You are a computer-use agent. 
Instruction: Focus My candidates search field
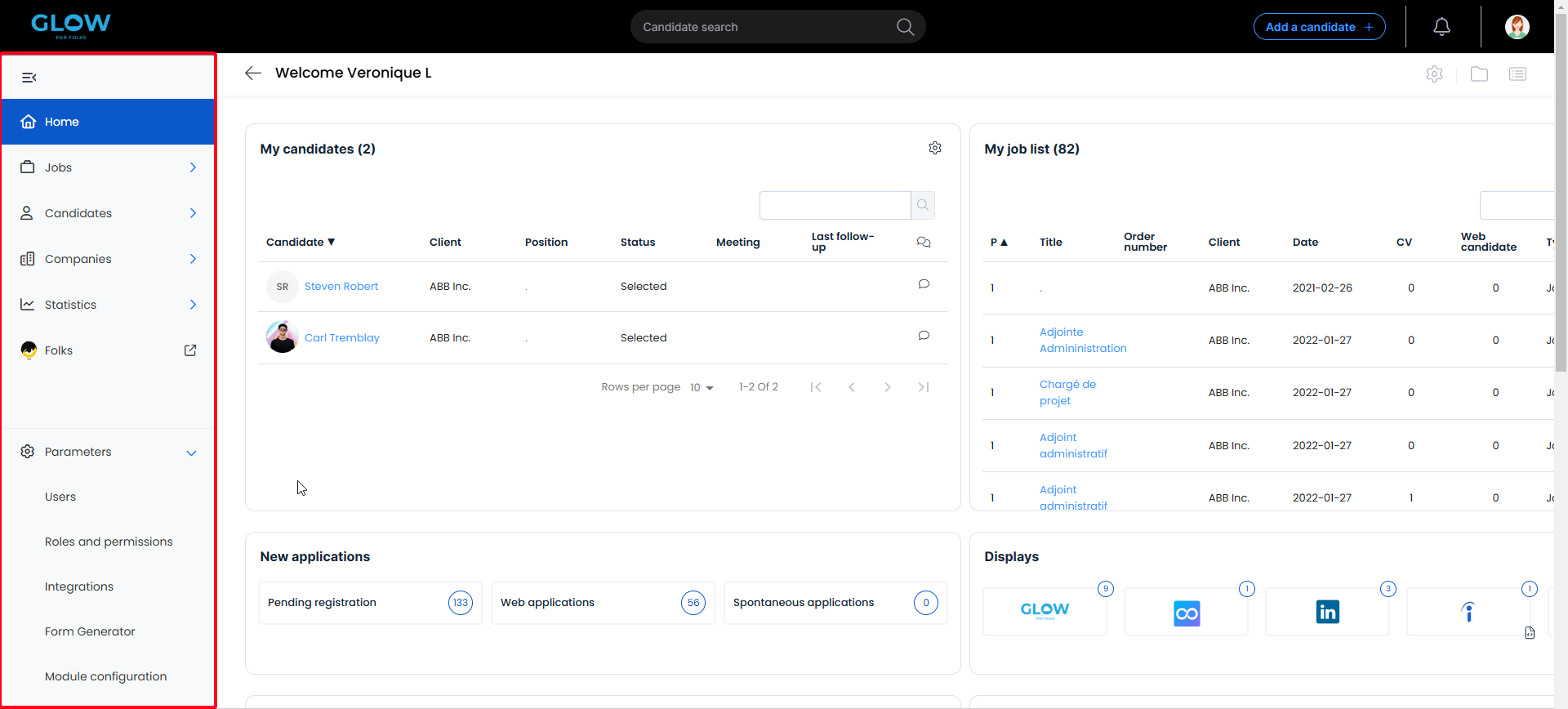[835, 205]
